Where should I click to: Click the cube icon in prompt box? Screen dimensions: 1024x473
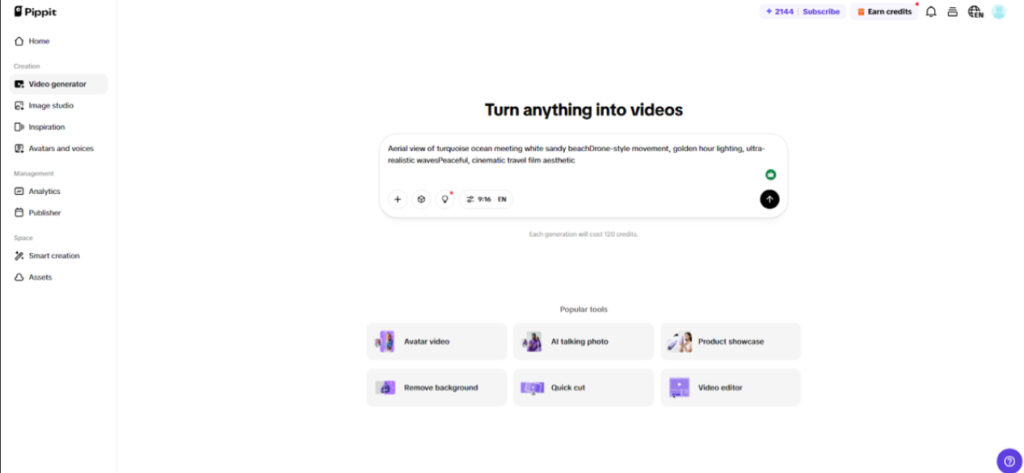coord(421,199)
